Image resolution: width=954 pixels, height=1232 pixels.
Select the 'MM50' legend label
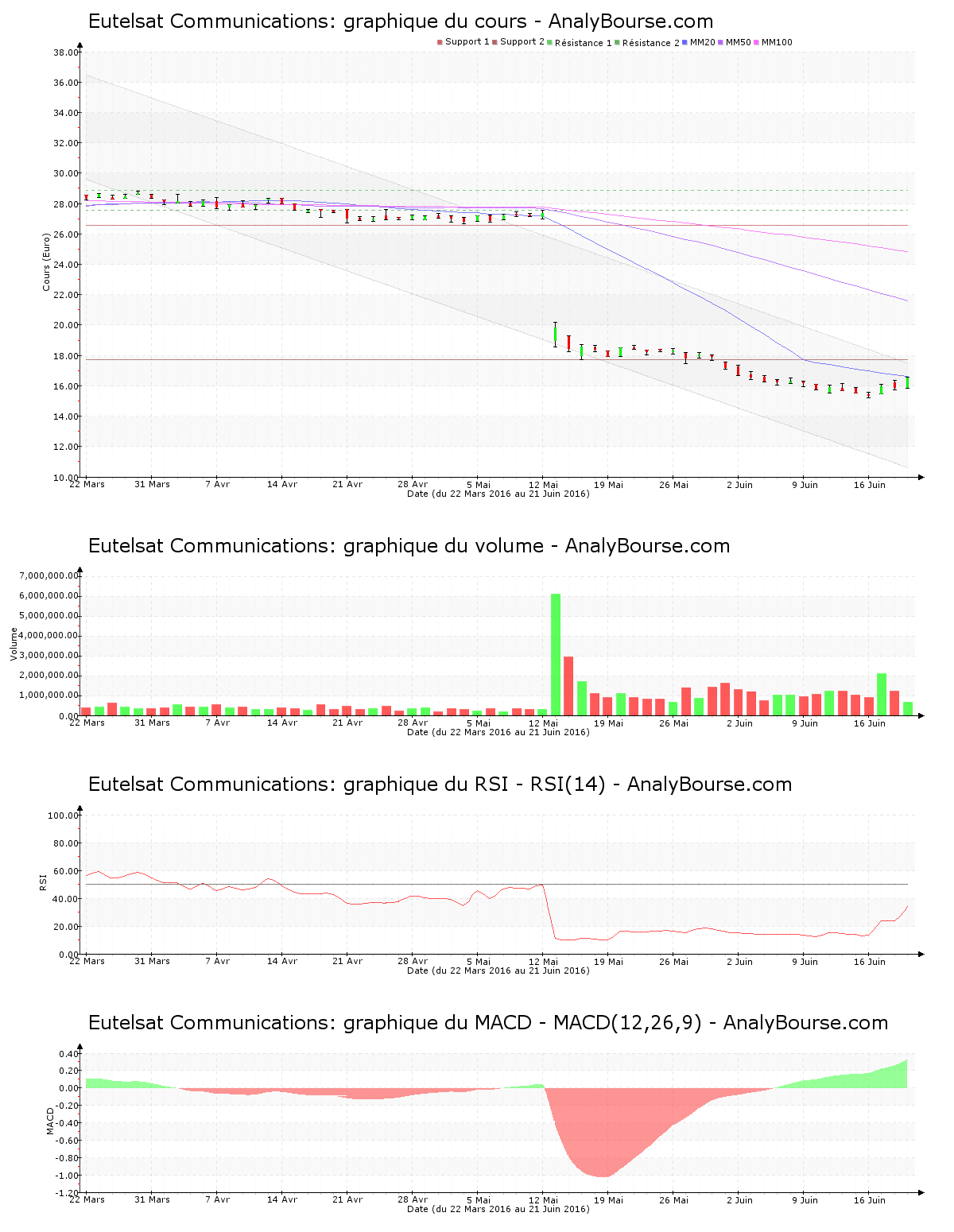[x=739, y=43]
